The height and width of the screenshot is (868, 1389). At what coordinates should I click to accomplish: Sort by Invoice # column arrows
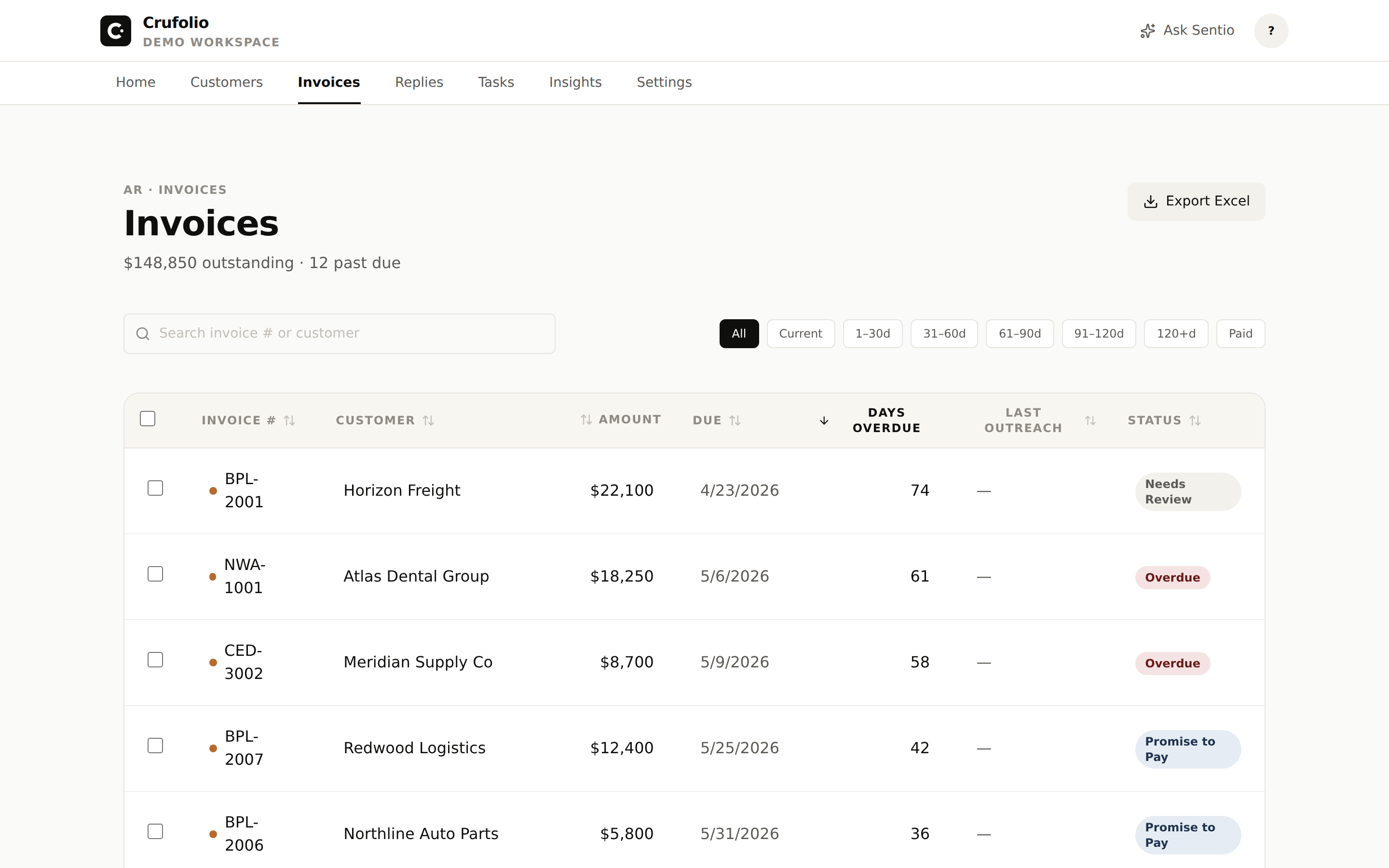point(289,421)
